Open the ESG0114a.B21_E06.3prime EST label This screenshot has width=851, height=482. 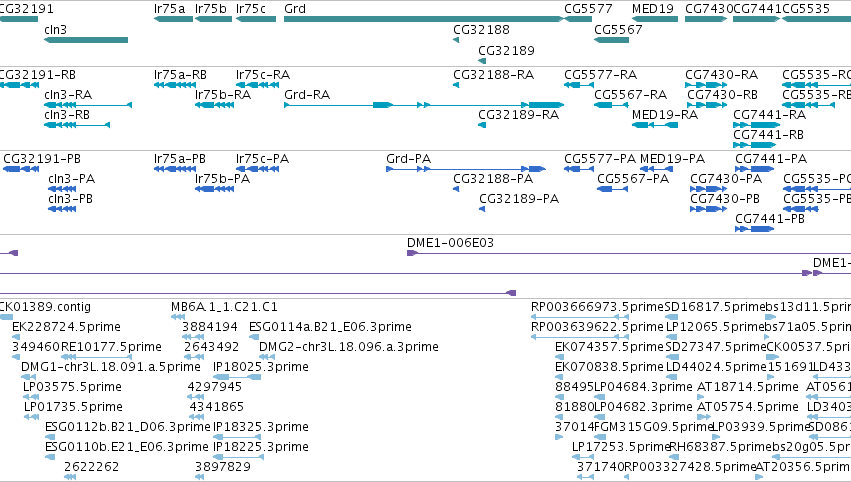pos(330,327)
